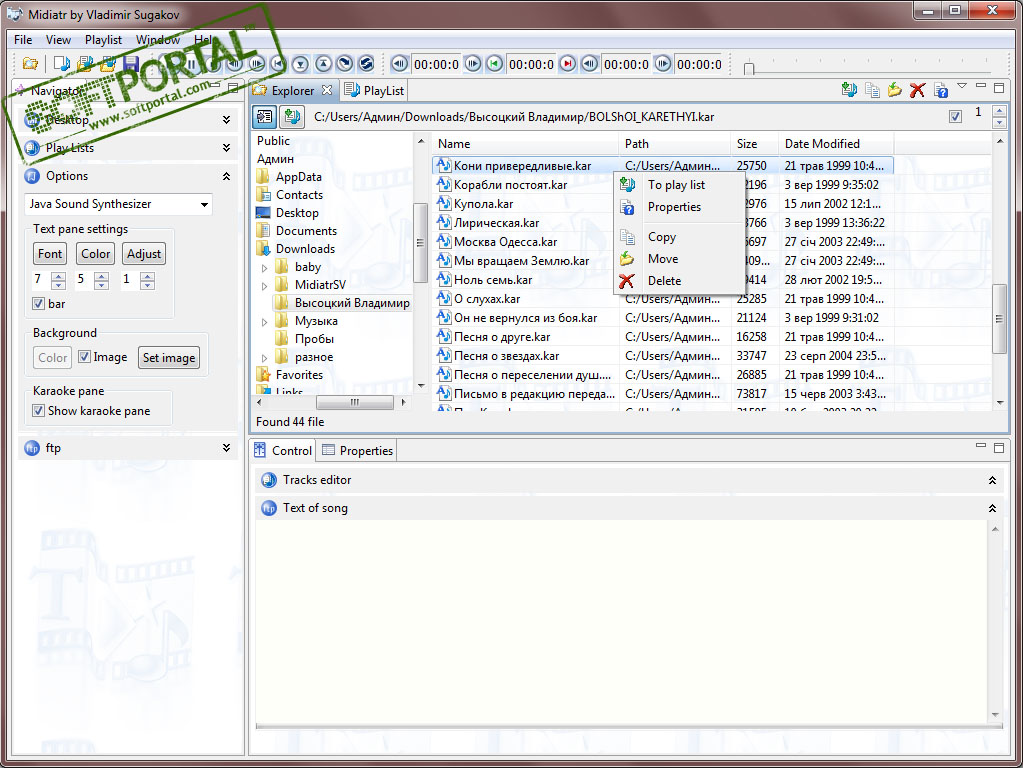Click the round button left of first timer
Viewport: 1023px width, 768px height.
click(x=399, y=64)
